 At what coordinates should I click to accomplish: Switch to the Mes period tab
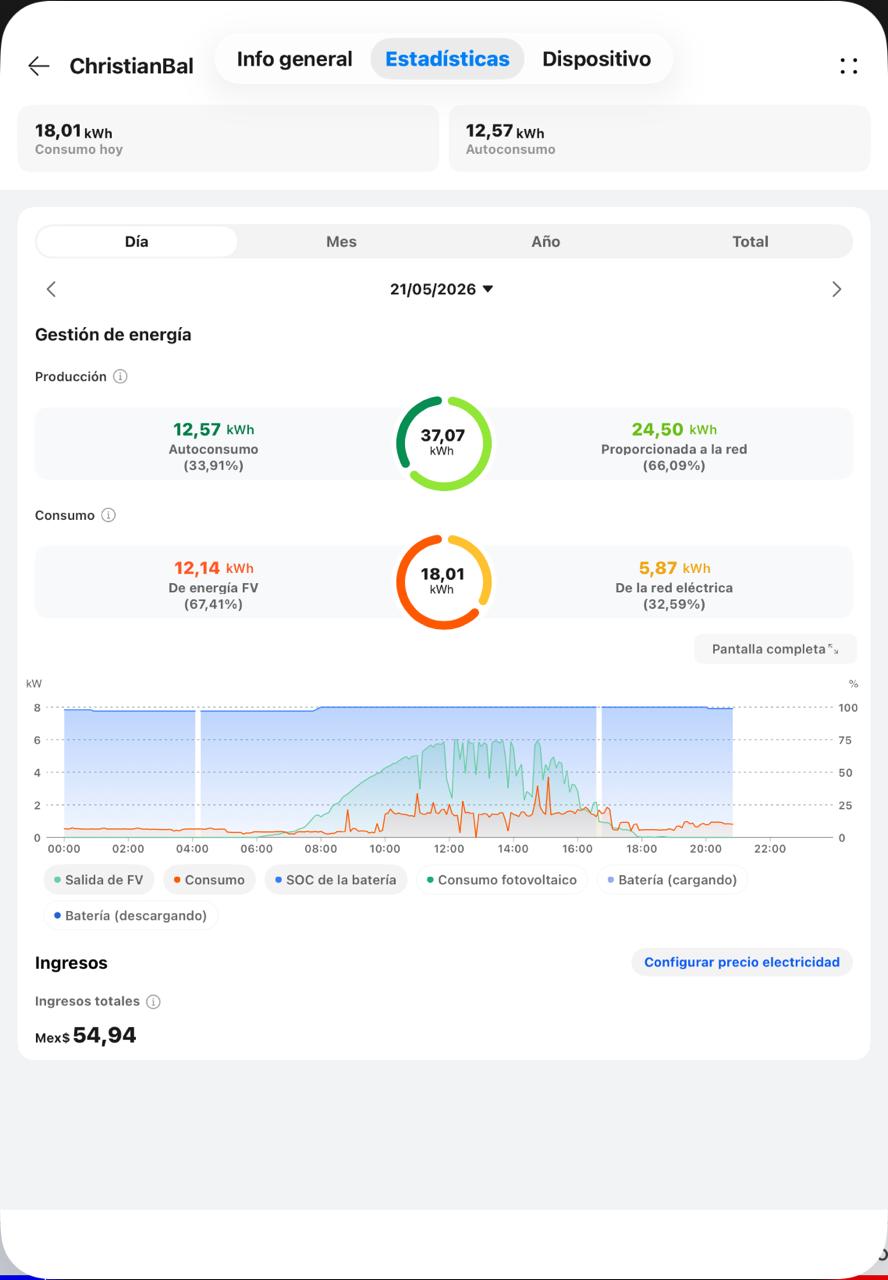pos(341,242)
